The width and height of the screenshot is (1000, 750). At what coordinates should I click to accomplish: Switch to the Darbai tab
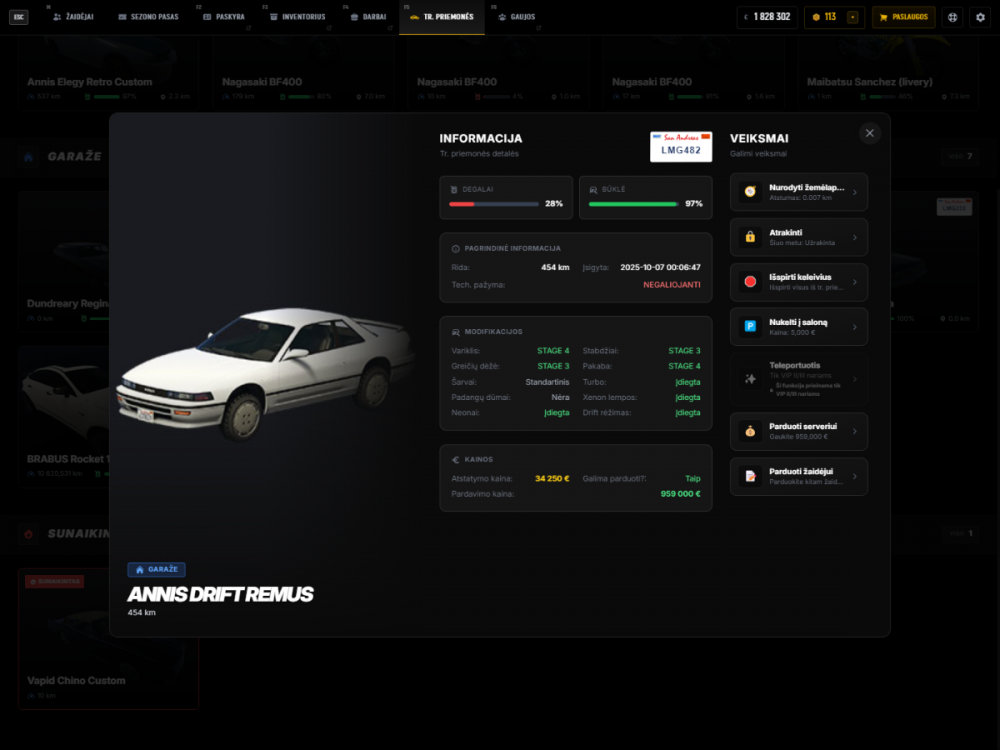coord(368,17)
